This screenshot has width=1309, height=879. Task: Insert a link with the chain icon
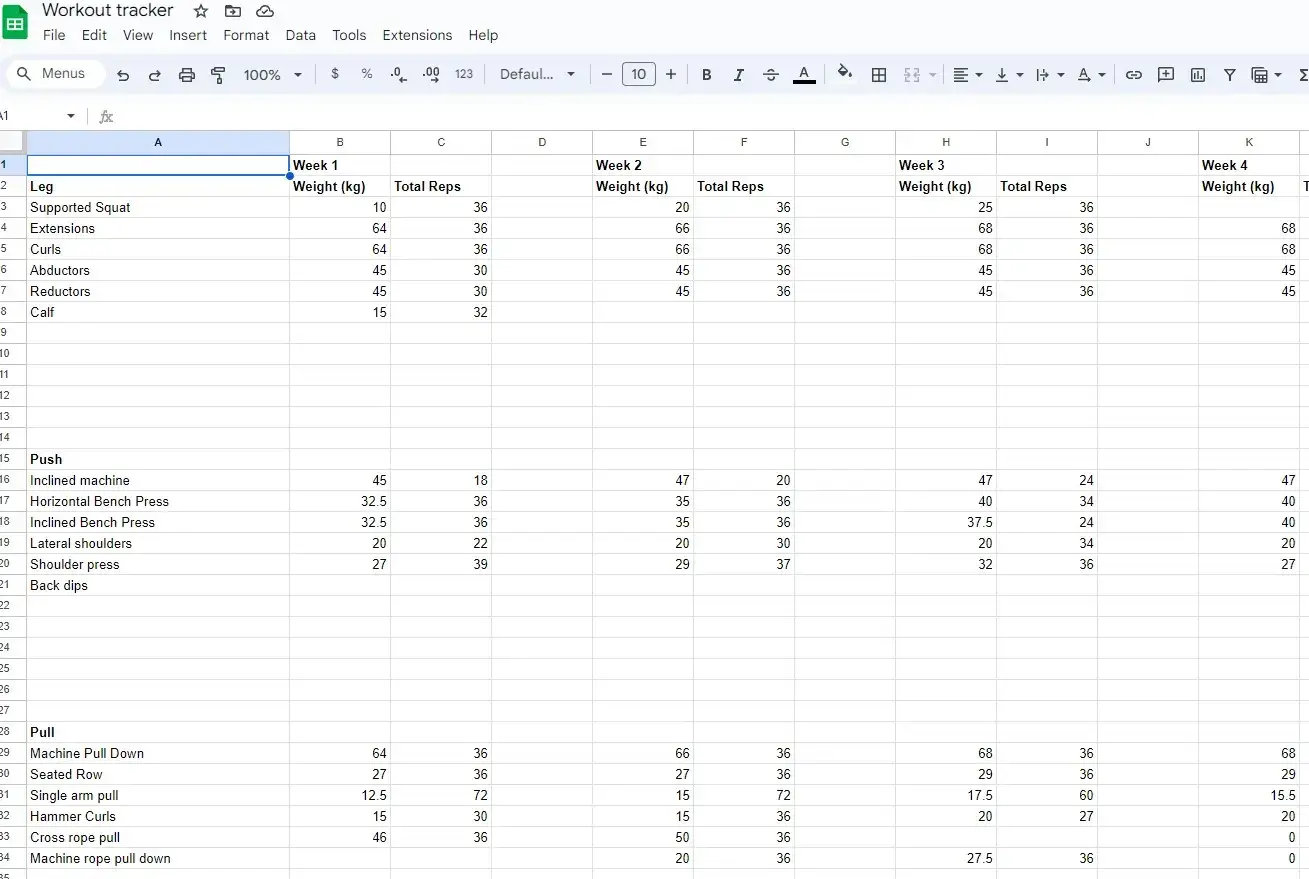tap(1133, 75)
